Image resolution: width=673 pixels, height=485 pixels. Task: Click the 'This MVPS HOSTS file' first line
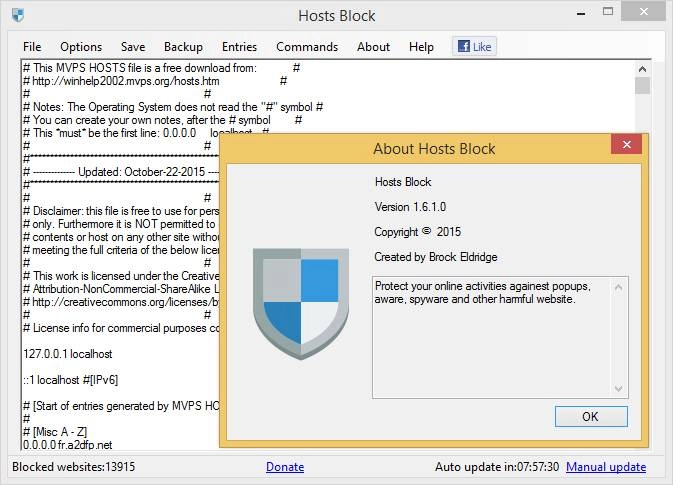click(140, 68)
